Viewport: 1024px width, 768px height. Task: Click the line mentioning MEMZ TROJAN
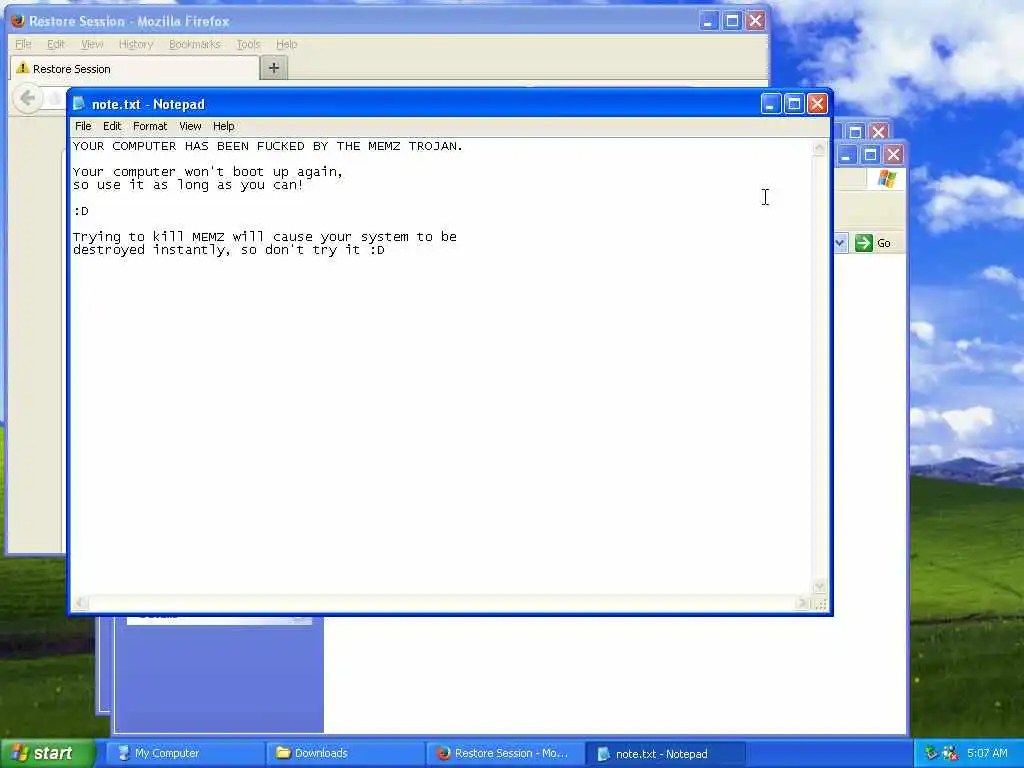coord(268,146)
